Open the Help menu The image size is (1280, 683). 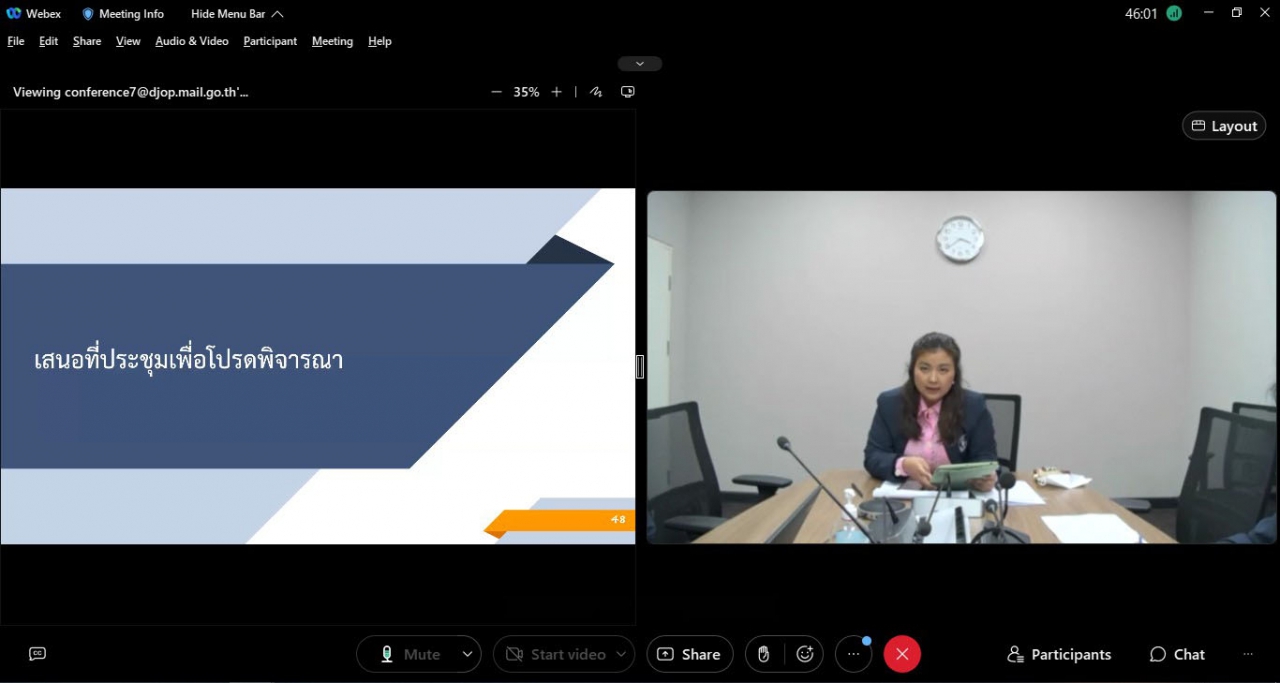point(380,41)
